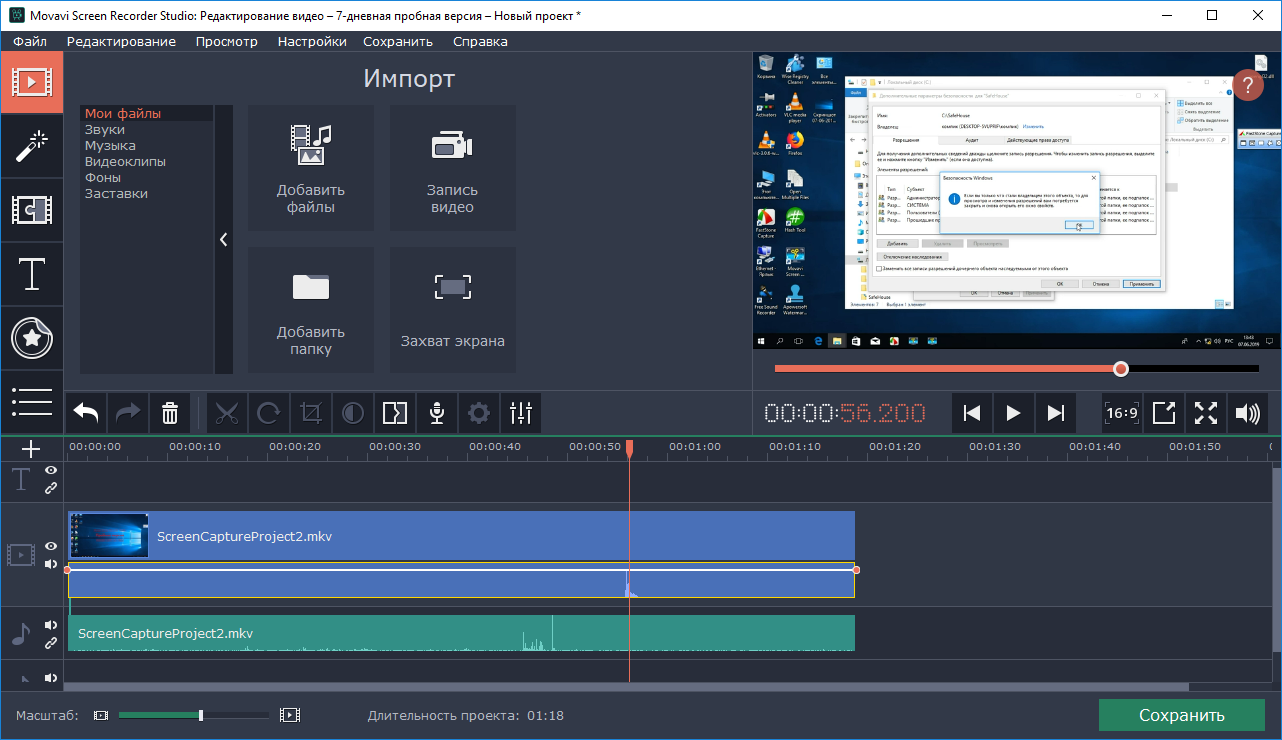
Task: Zoom in timeline with large filmstrip icon
Action: (x=290, y=715)
